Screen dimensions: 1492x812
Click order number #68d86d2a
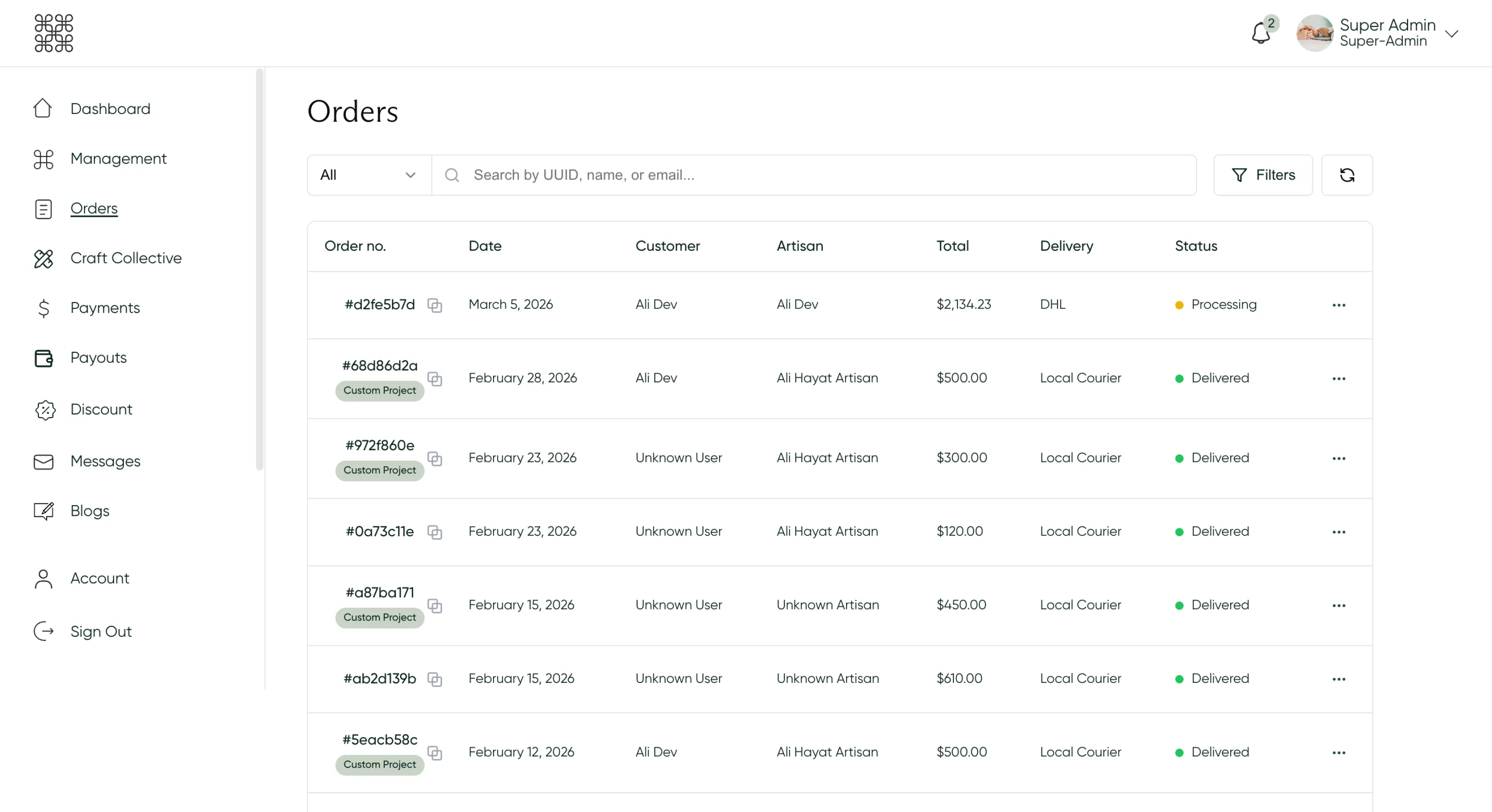[380, 366]
